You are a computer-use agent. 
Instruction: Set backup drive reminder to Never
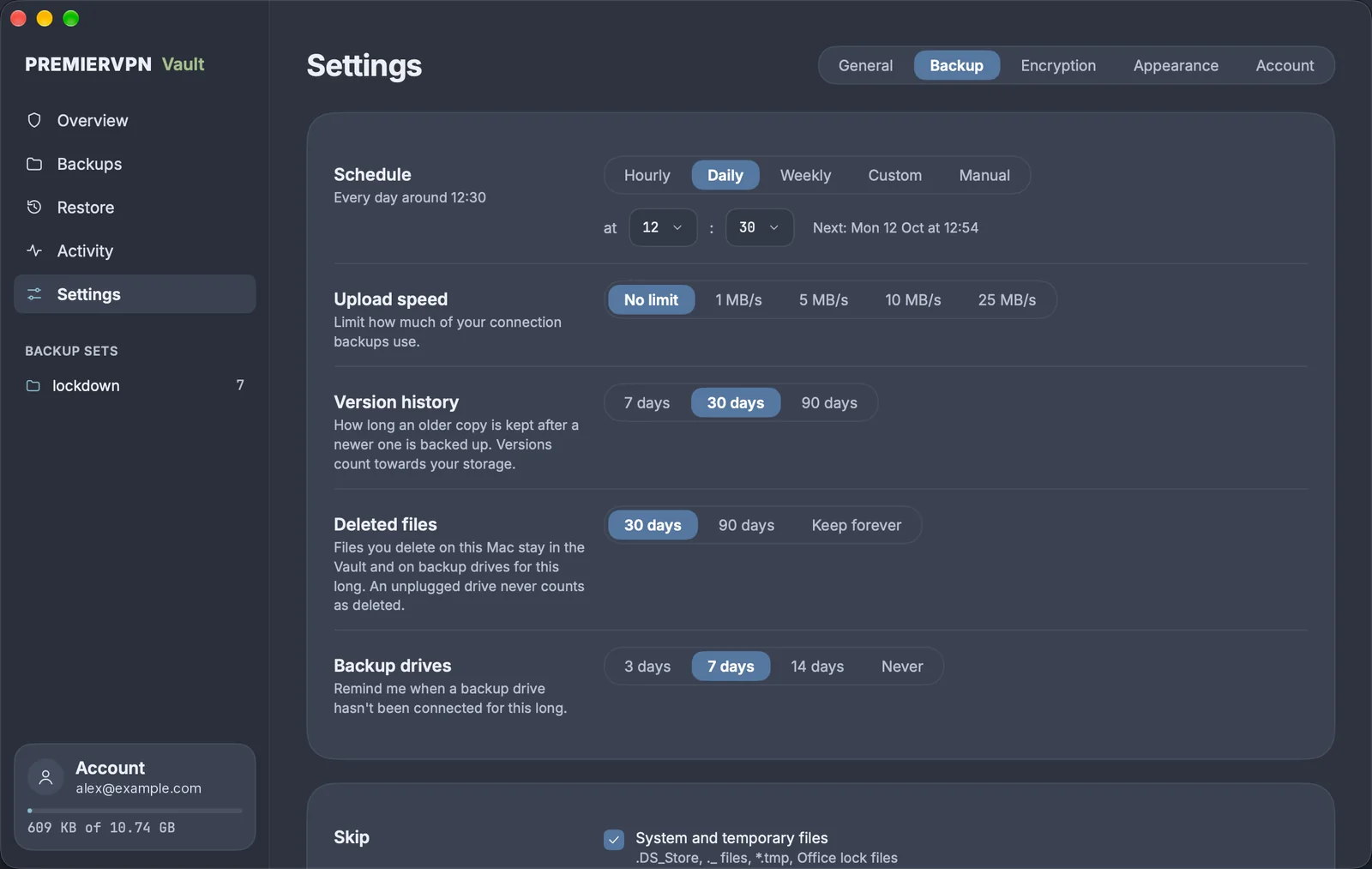tap(902, 666)
